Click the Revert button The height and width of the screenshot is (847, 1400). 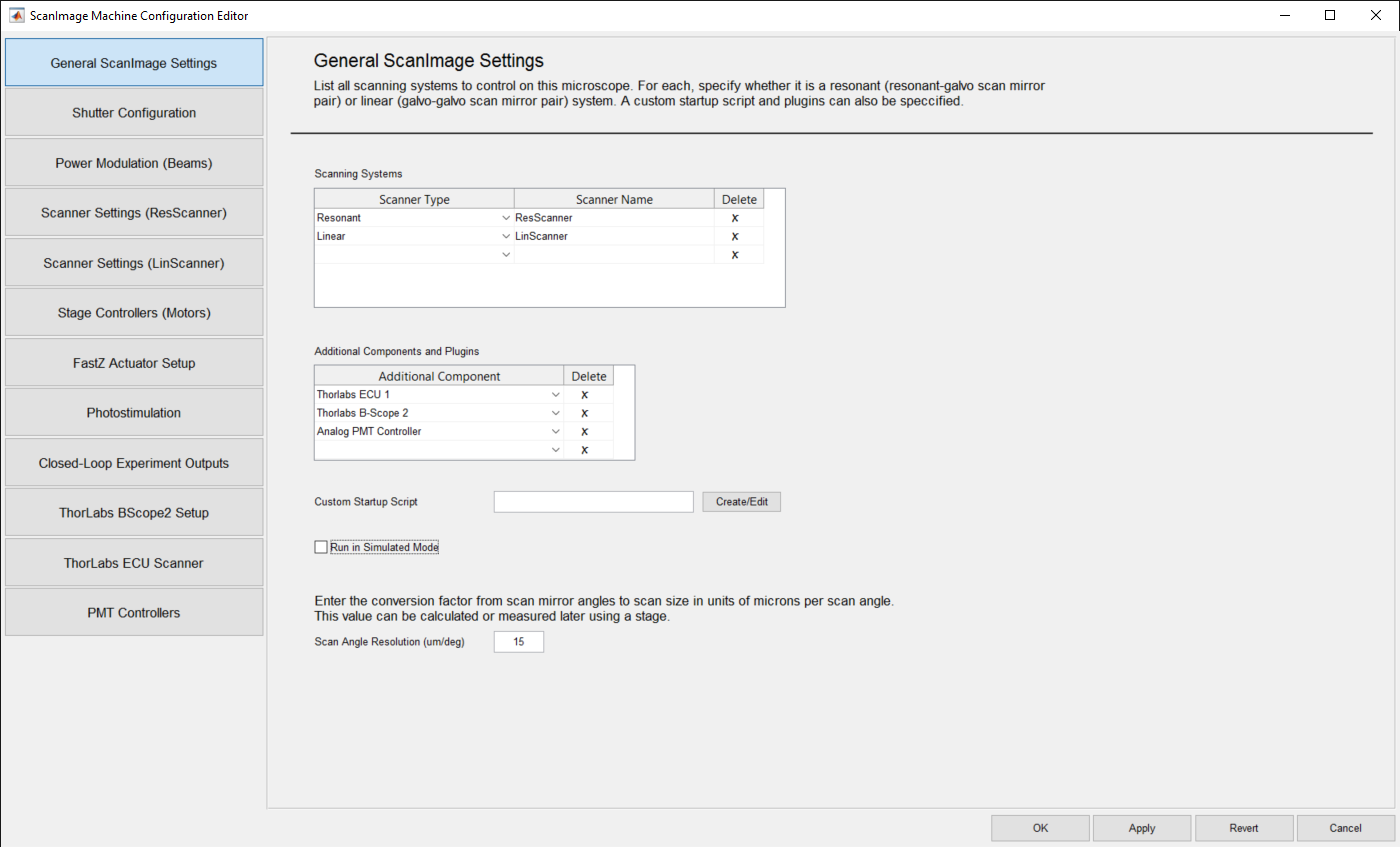pyautogui.click(x=1244, y=828)
